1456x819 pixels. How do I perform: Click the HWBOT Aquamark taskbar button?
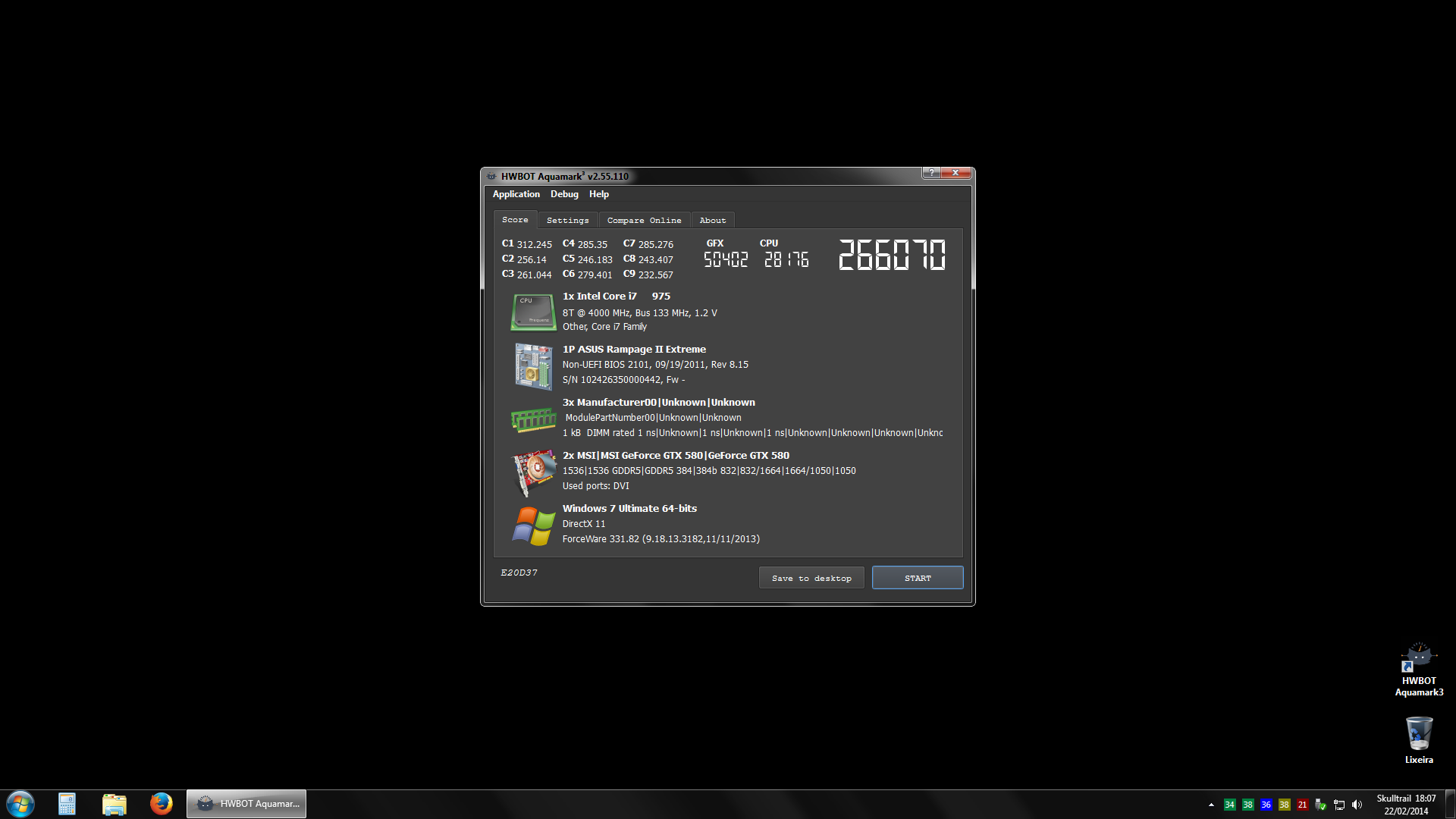pos(246,804)
